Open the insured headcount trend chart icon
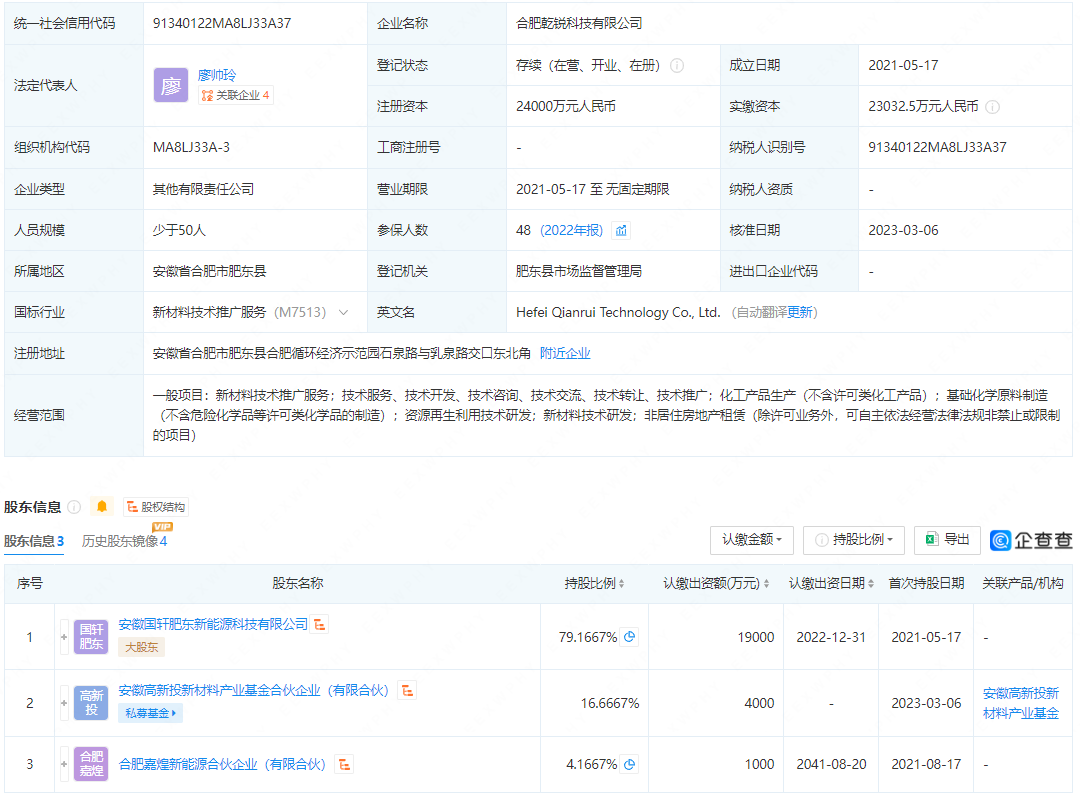This screenshot has height=801, width=1080. click(621, 231)
